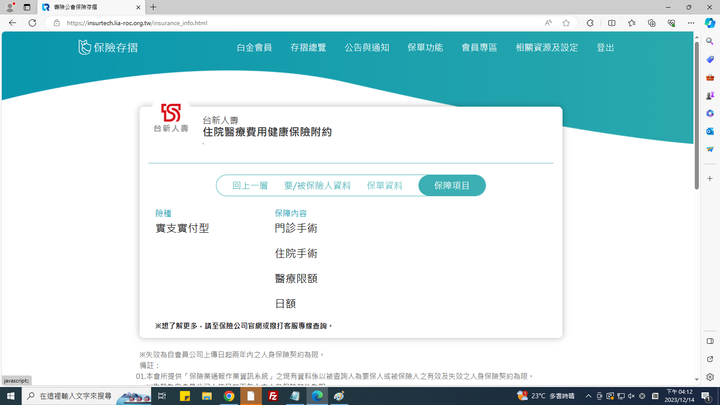Viewport: 720px width, 405px height.
Task: Open the Microsoft 365 sidebar icon
Action: pos(710,113)
